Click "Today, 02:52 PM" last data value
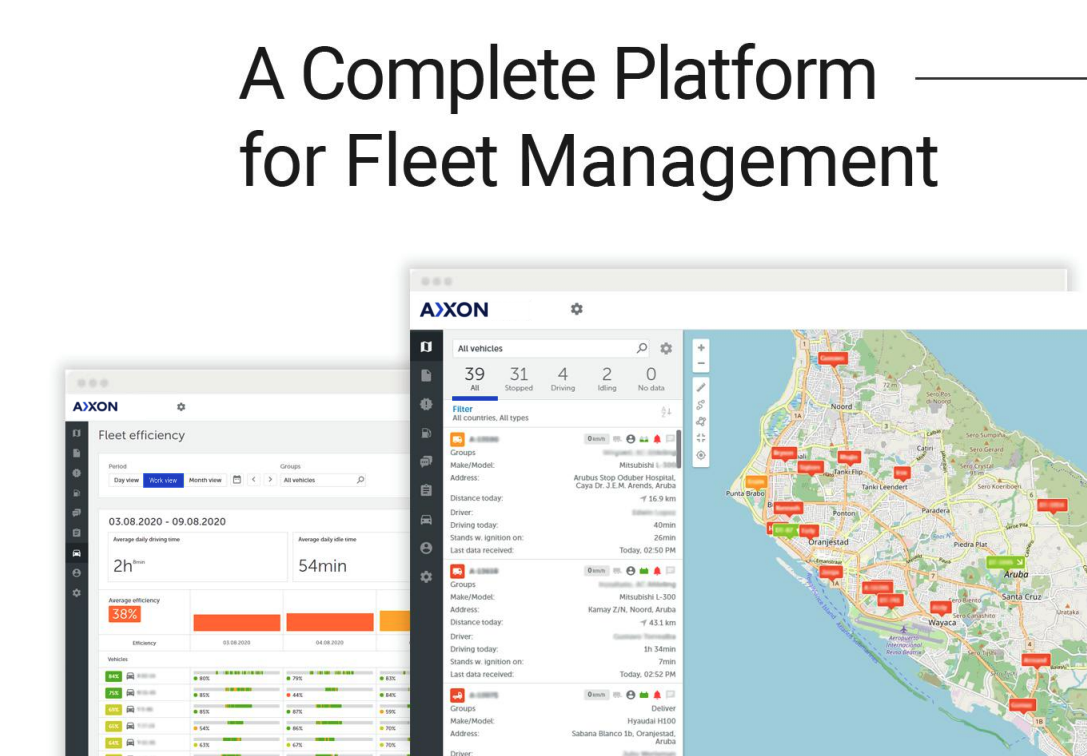Viewport: 1087px width, 756px height. pos(647,674)
